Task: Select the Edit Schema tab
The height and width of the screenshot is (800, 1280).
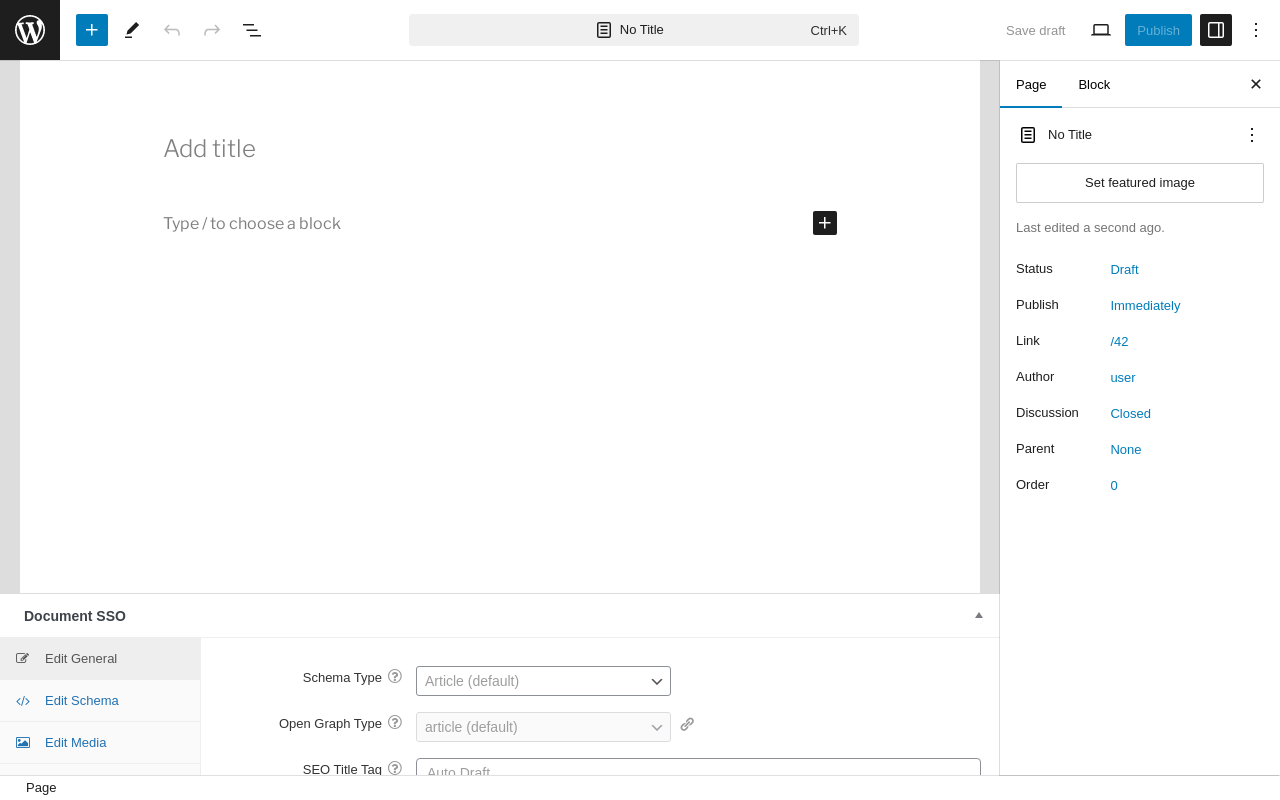Action: pyautogui.click(x=82, y=701)
